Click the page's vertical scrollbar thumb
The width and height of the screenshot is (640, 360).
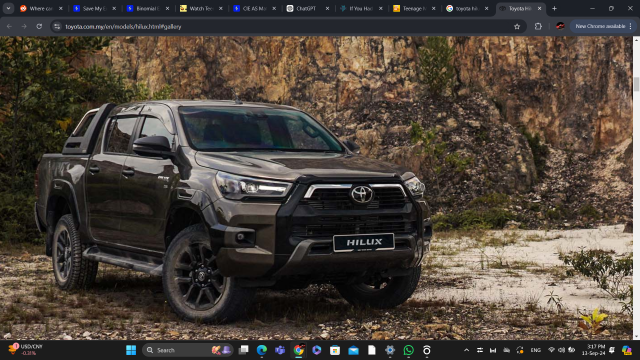tap(636, 84)
